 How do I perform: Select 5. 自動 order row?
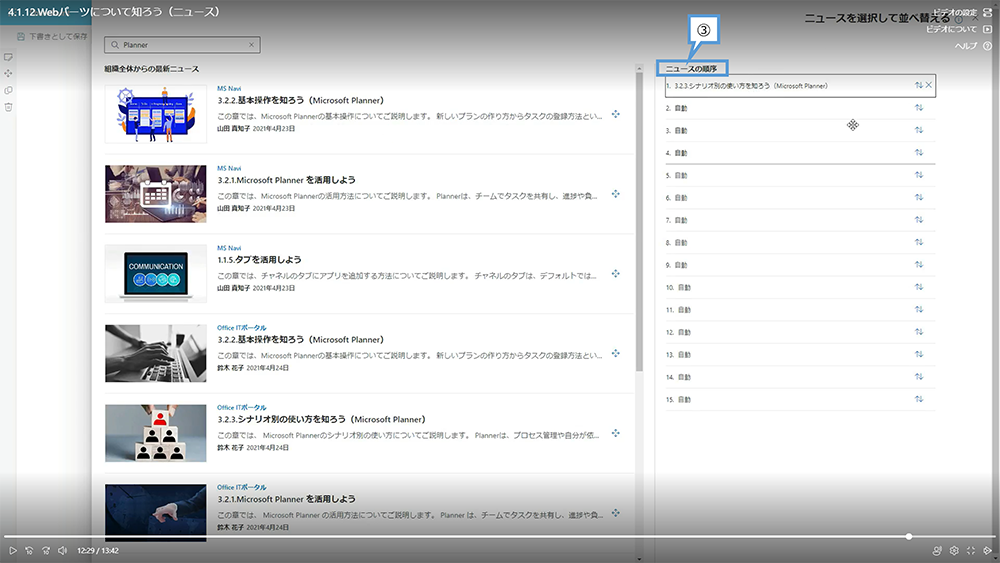click(800, 175)
